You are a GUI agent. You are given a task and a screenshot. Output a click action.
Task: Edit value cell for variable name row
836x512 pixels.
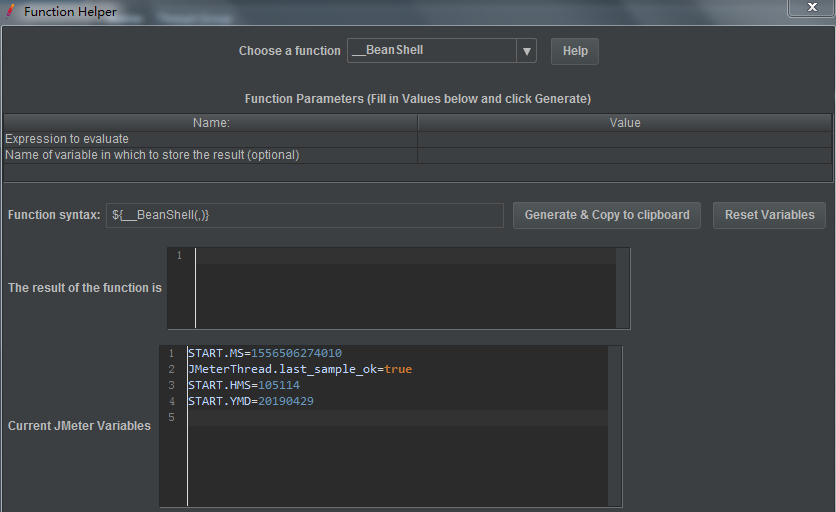click(625, 155)
